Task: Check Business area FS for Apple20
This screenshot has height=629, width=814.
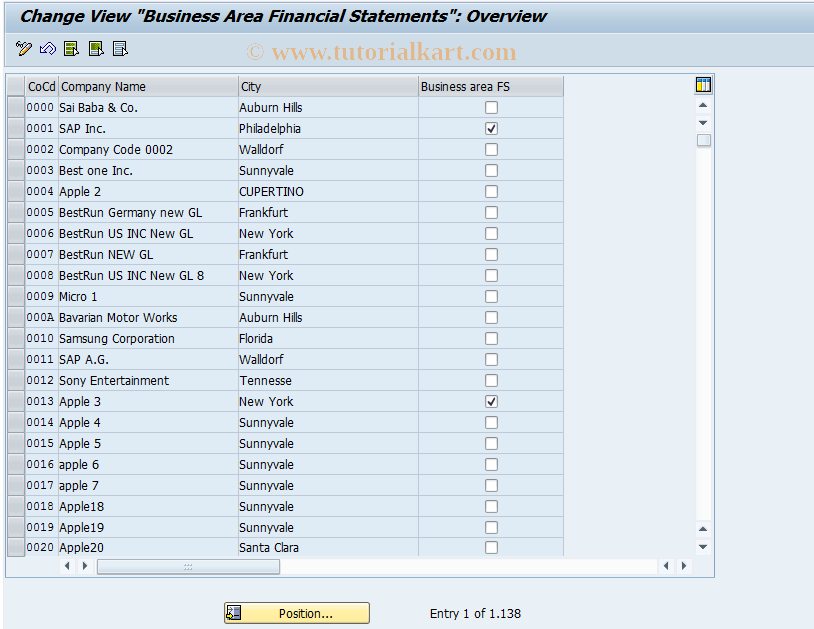Action: (491, 548)
